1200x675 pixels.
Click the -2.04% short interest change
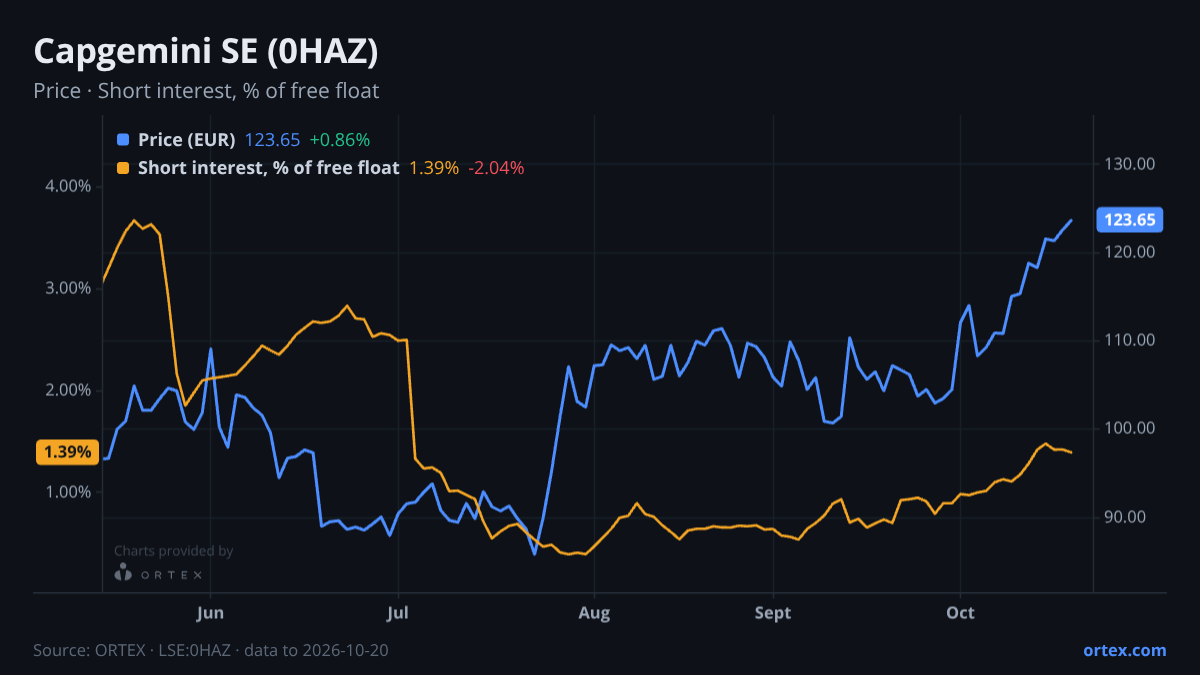tap(496, 168)
